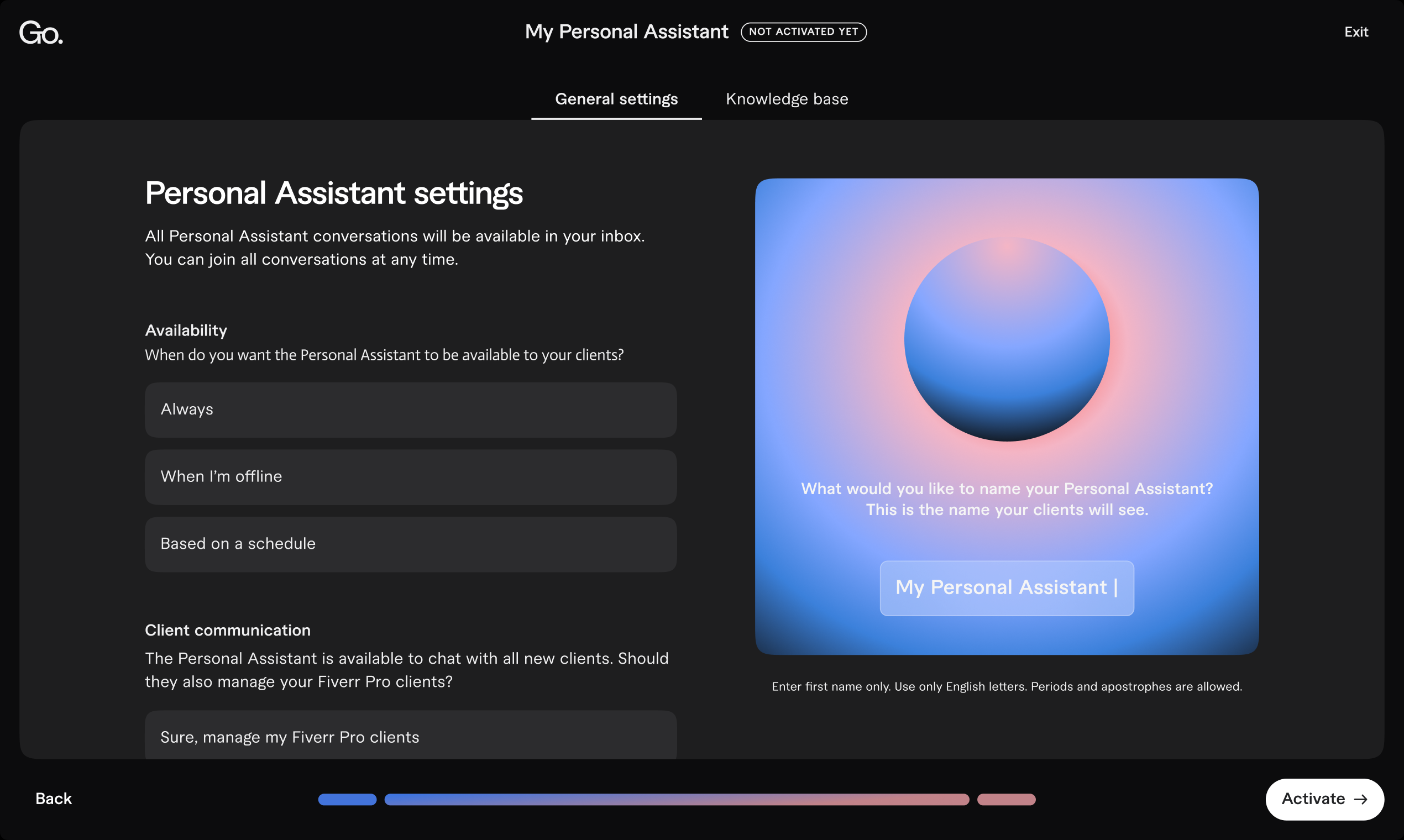Choose Sure, manage my Fiverr Pro clients
The height and width of the screenshot is (840, 1404).
[411, 736]
